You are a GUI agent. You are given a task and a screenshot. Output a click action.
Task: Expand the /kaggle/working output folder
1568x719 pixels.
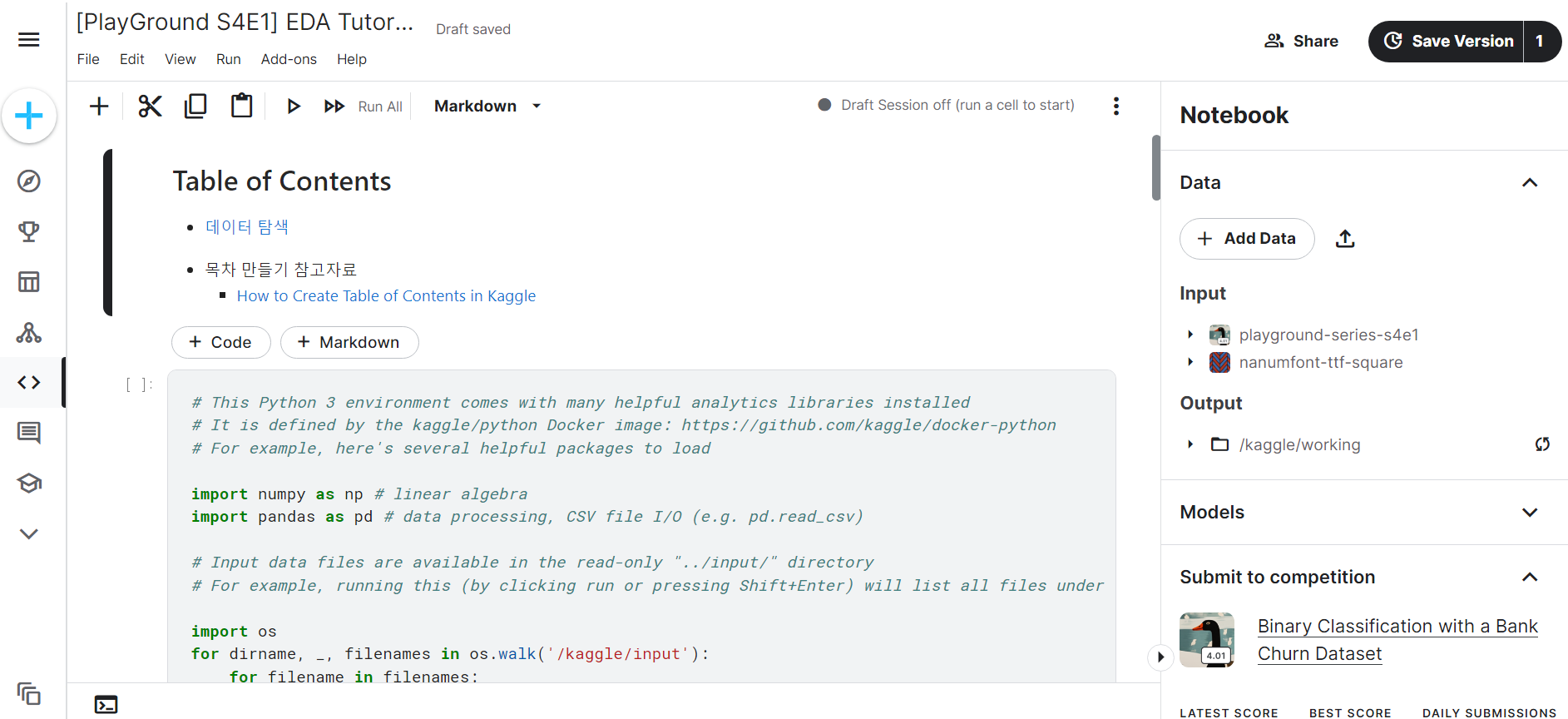point(1190,444)
